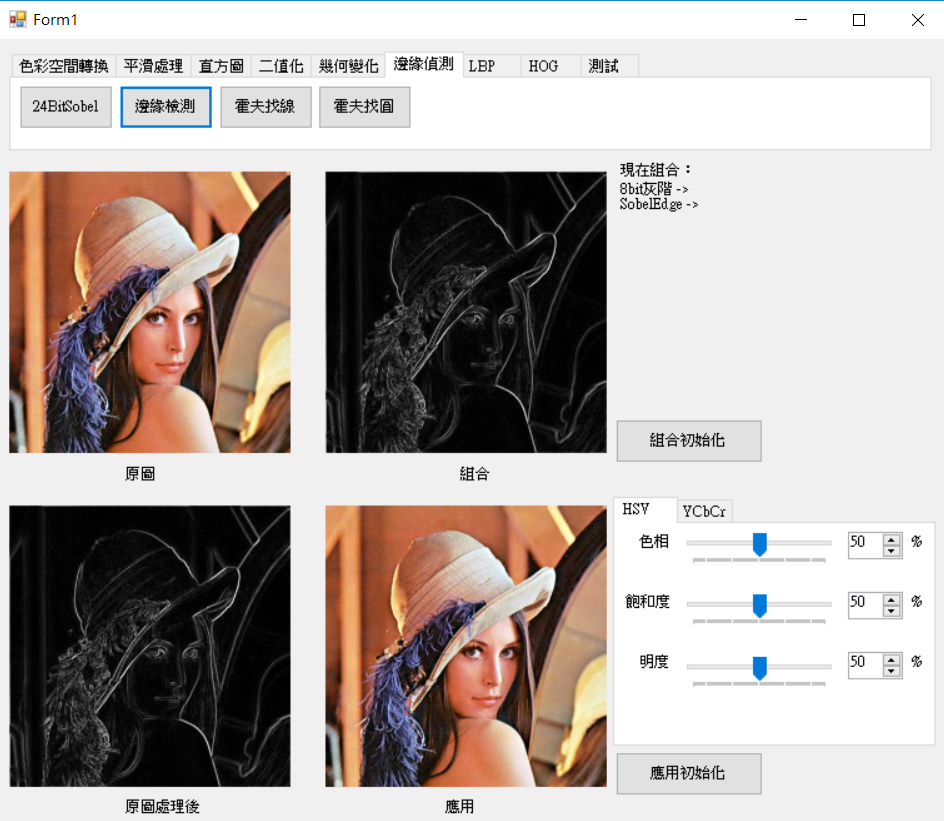Select the 邊緣偵測 tab
The image size is (944, 821).
point(424,64)
